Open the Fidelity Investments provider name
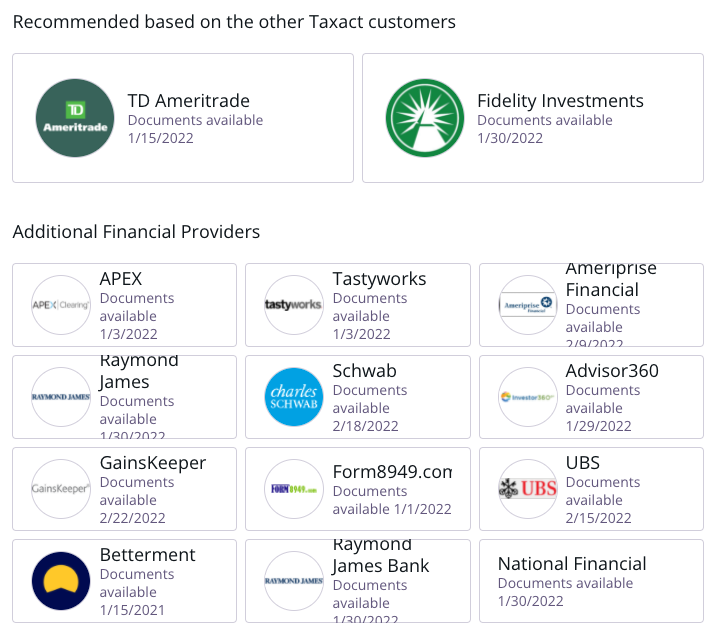This screenshot has height=630, width=727. [561, 101]
